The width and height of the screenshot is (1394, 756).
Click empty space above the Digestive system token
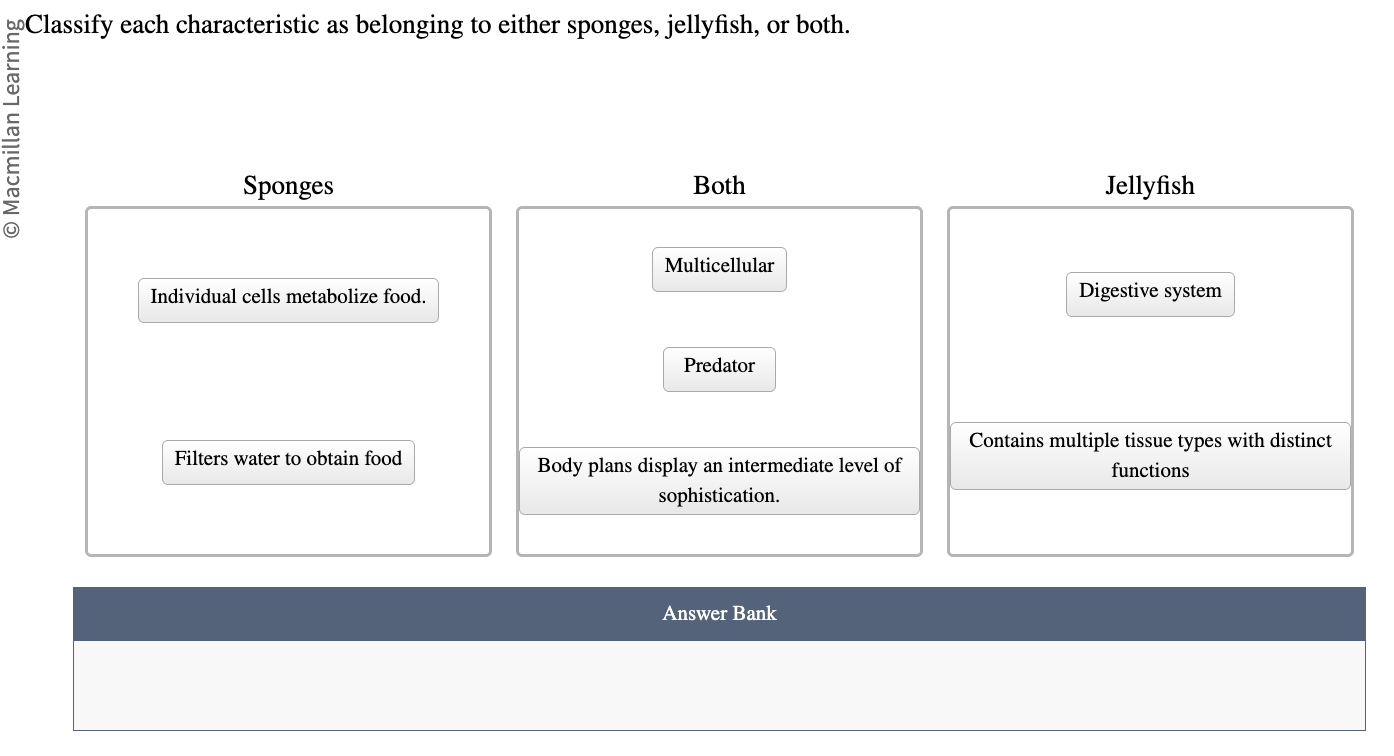point(1150,240)
